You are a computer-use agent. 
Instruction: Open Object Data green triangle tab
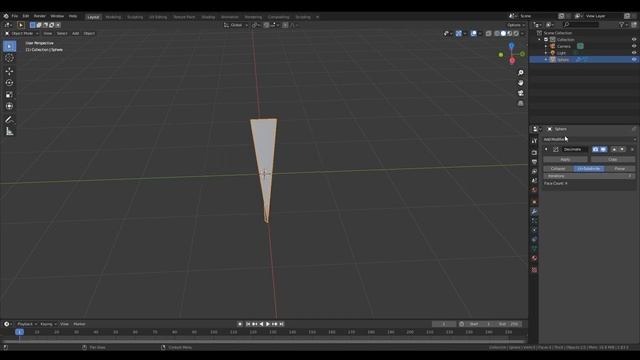click(x=534, y=249)
